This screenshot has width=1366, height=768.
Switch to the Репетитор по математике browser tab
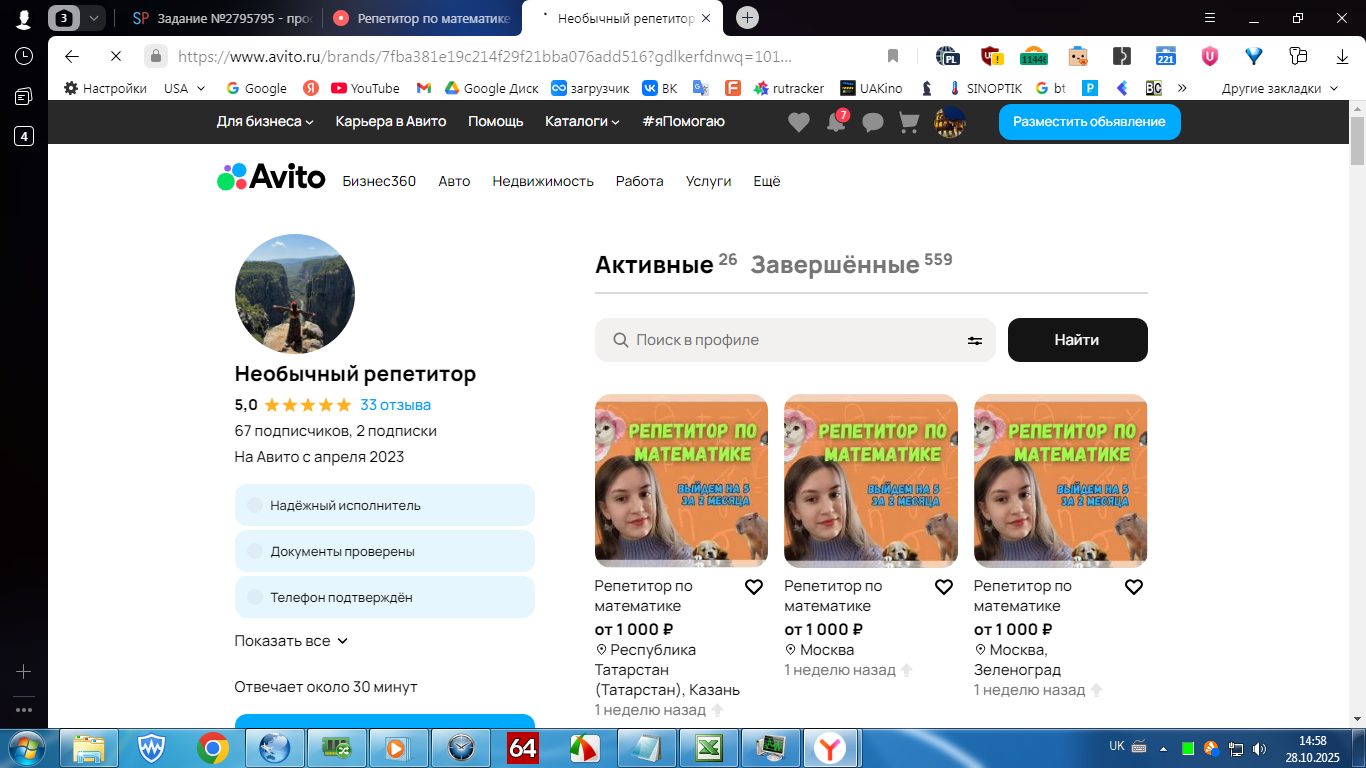point(422,18)
